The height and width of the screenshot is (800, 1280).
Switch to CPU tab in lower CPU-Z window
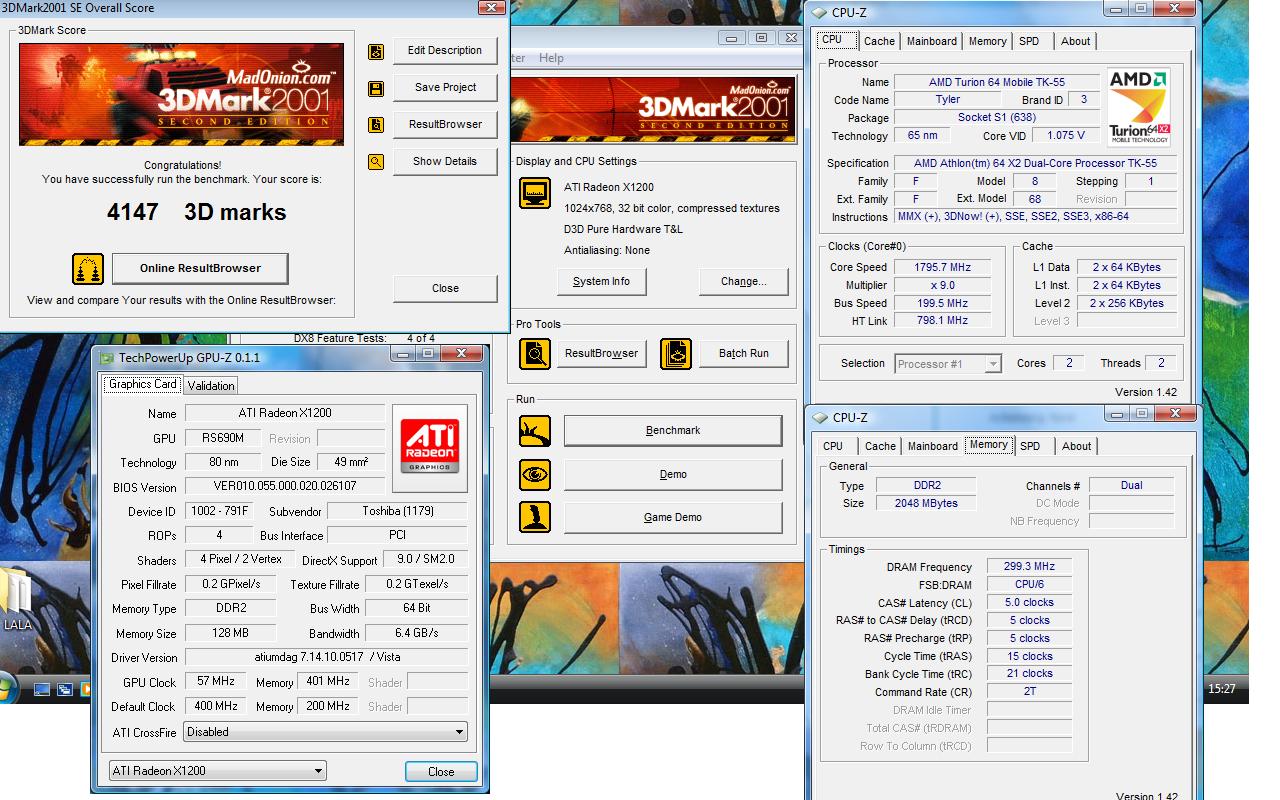click(833, 446)
